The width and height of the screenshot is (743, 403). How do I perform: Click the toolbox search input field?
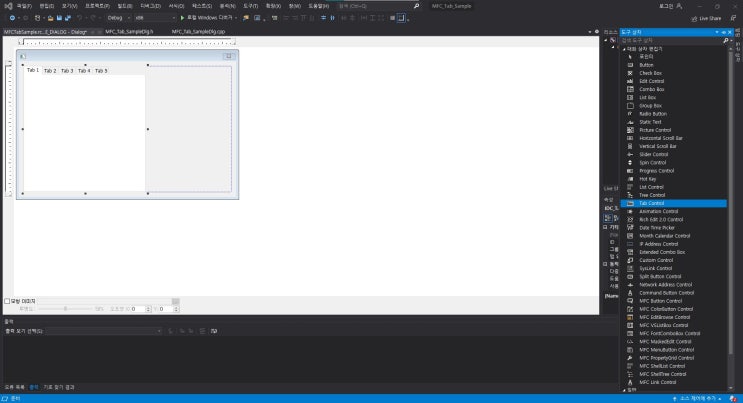point(671,41)
